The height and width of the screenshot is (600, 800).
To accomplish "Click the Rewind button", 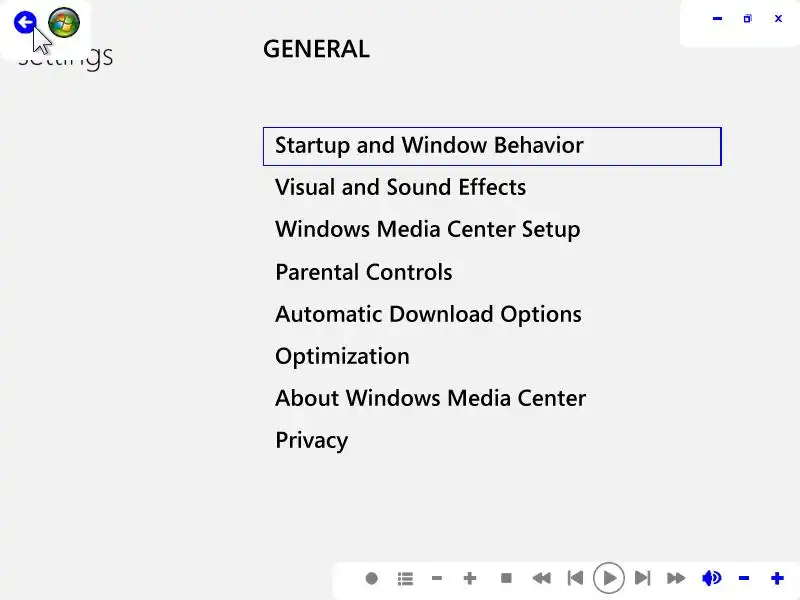I will click(541, 578).
